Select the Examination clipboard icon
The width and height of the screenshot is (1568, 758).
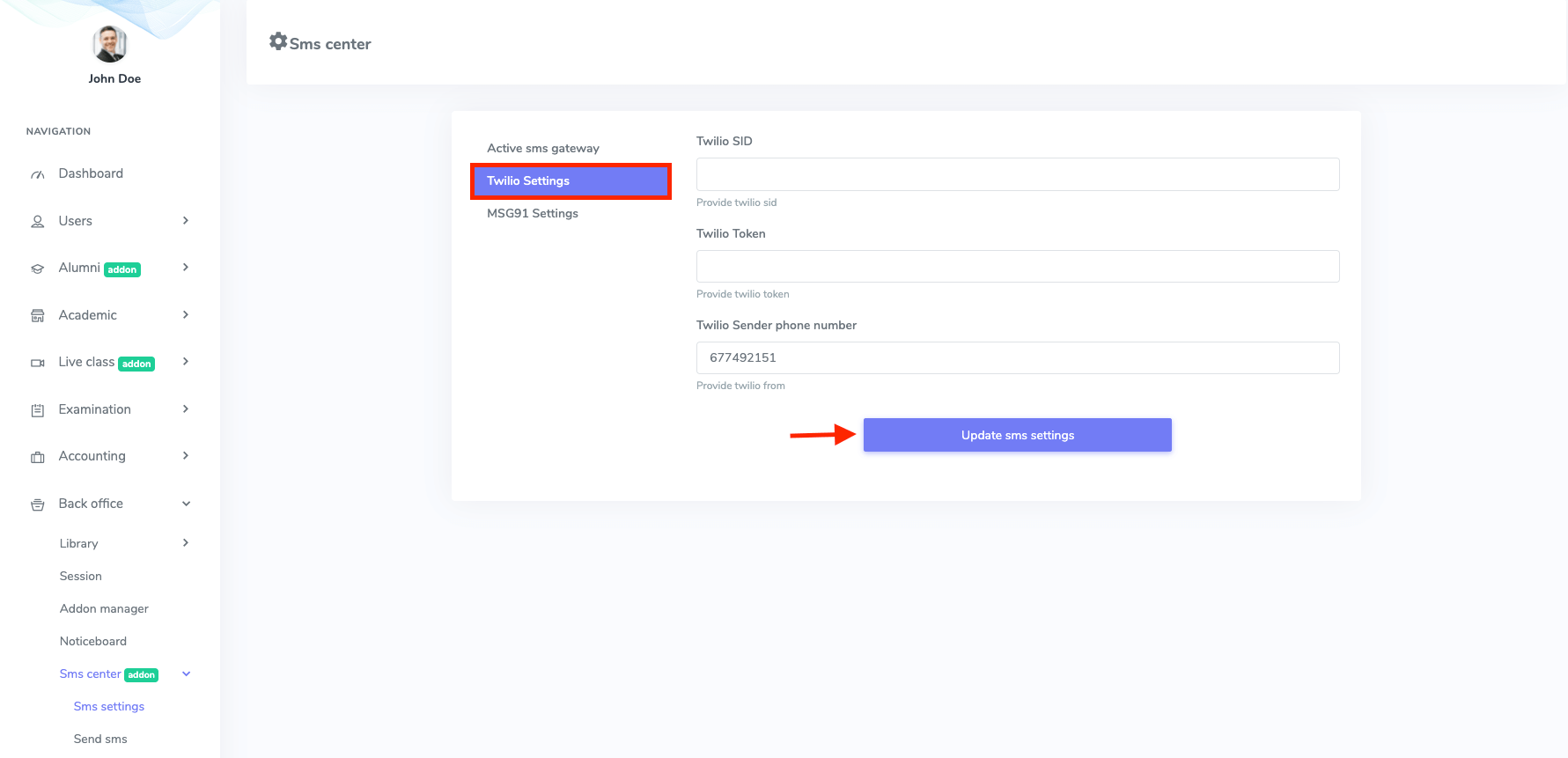(37, 408)
